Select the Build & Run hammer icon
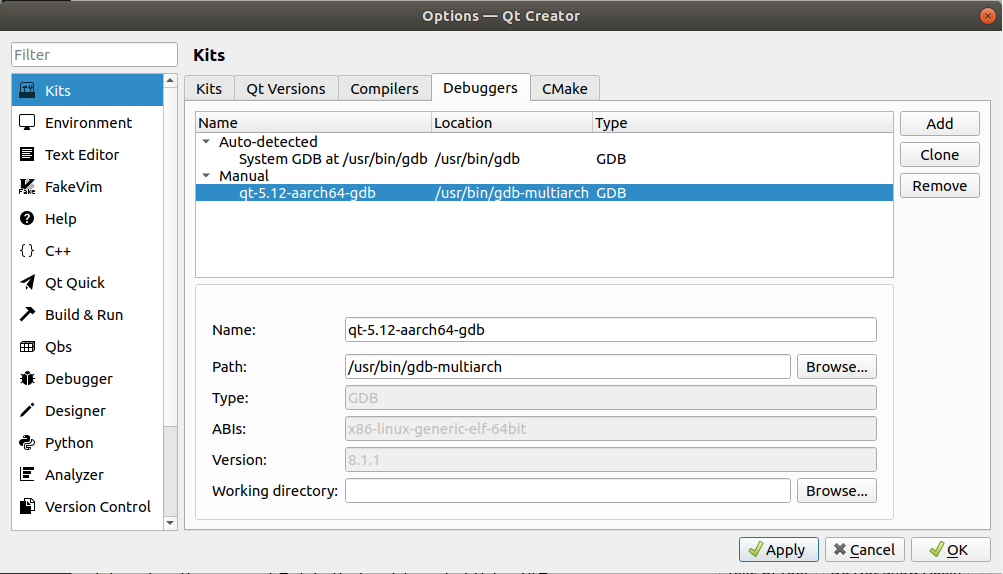 click(28, 315)
